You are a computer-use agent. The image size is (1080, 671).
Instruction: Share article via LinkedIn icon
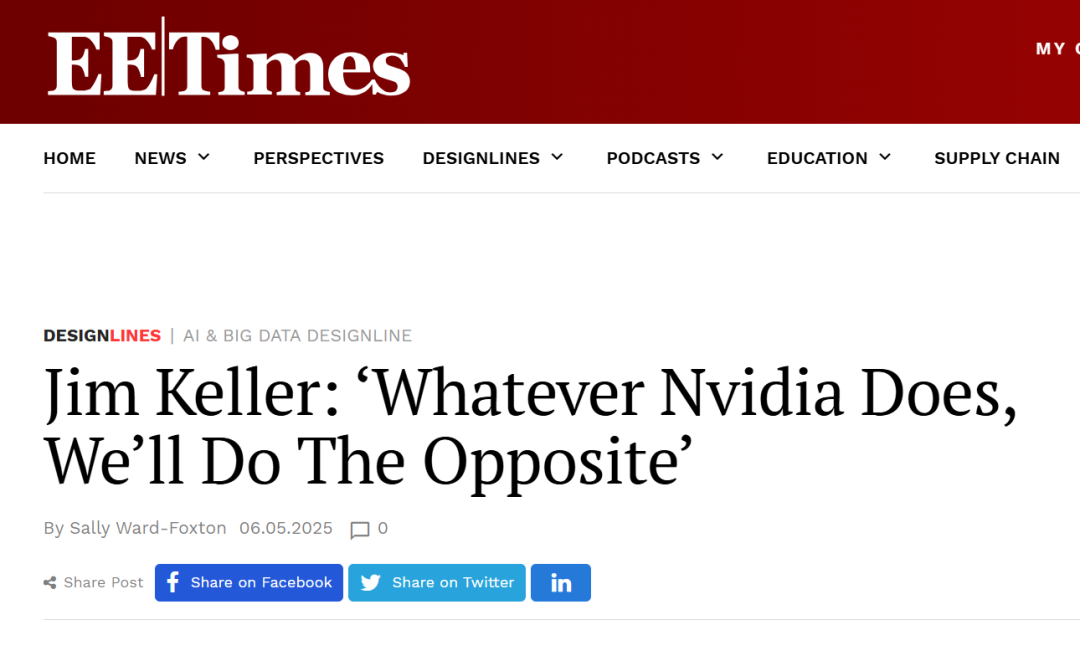pos(561,583)
